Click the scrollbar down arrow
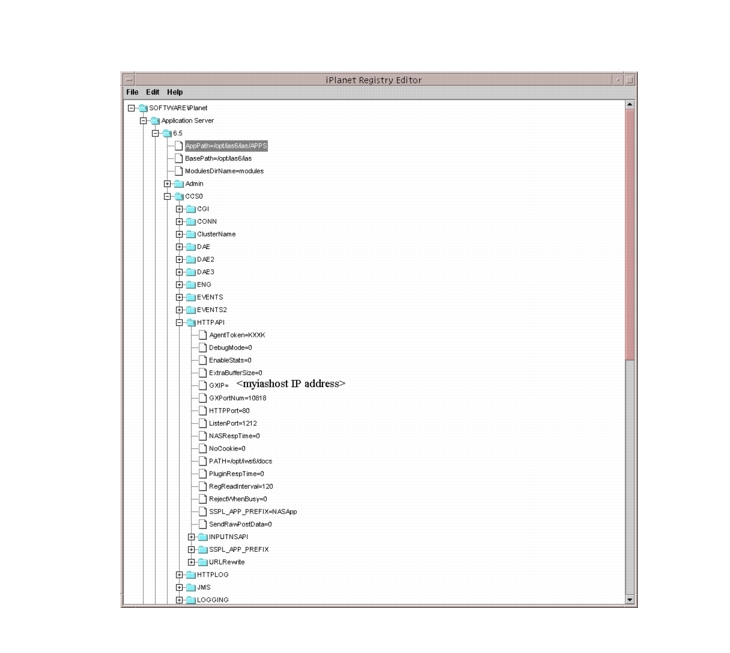 tap(629, 599)
